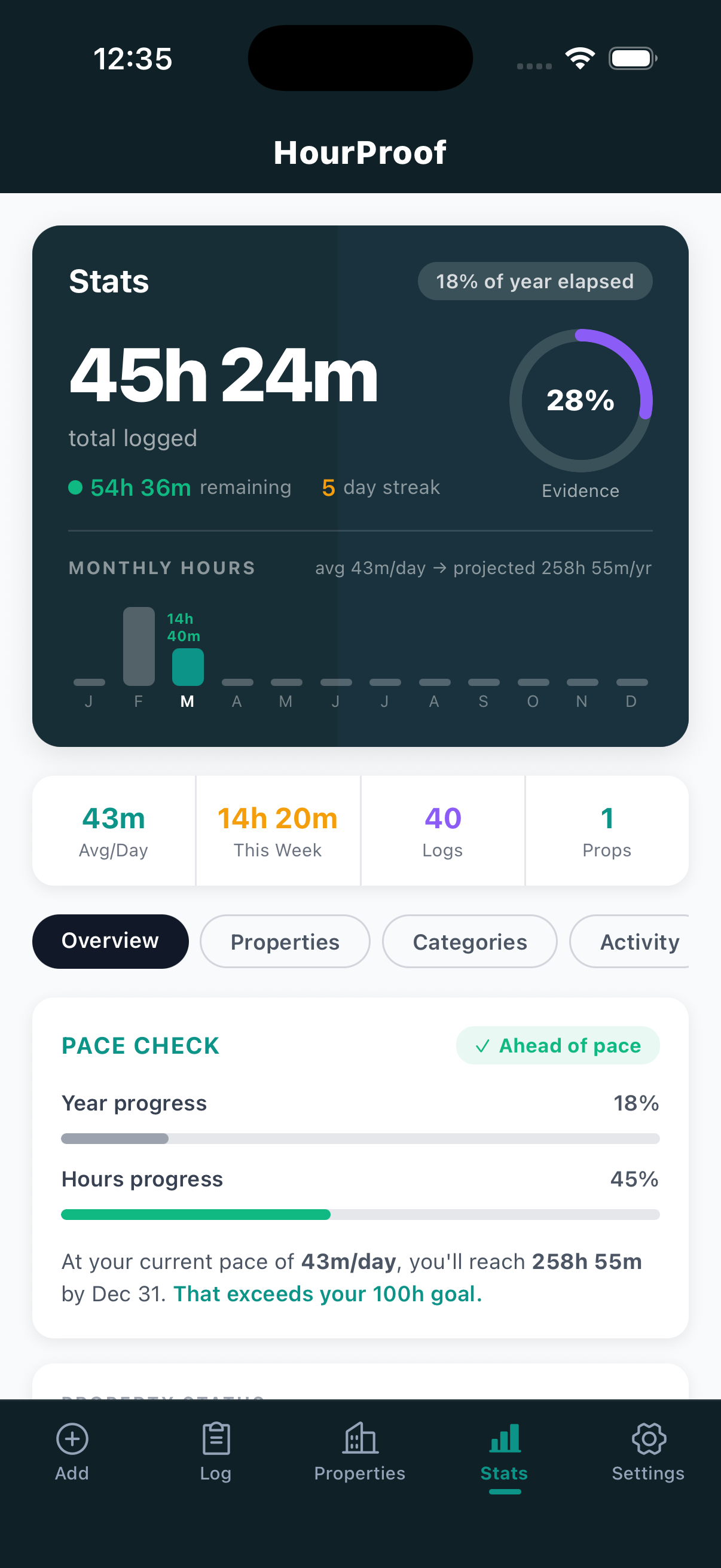Tap the Hours progress bar
The width and height of the screenshot is (721, 1568).
(x=359, y=1214)
